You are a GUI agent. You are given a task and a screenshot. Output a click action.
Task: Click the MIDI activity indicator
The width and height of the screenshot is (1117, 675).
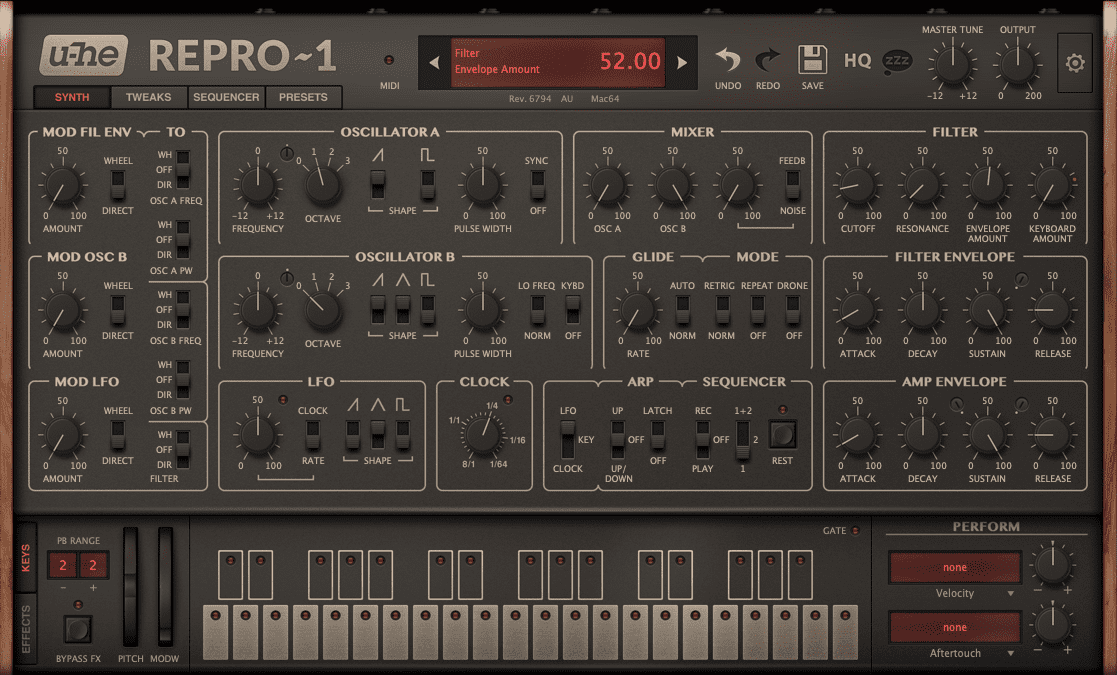pos(389,61)
